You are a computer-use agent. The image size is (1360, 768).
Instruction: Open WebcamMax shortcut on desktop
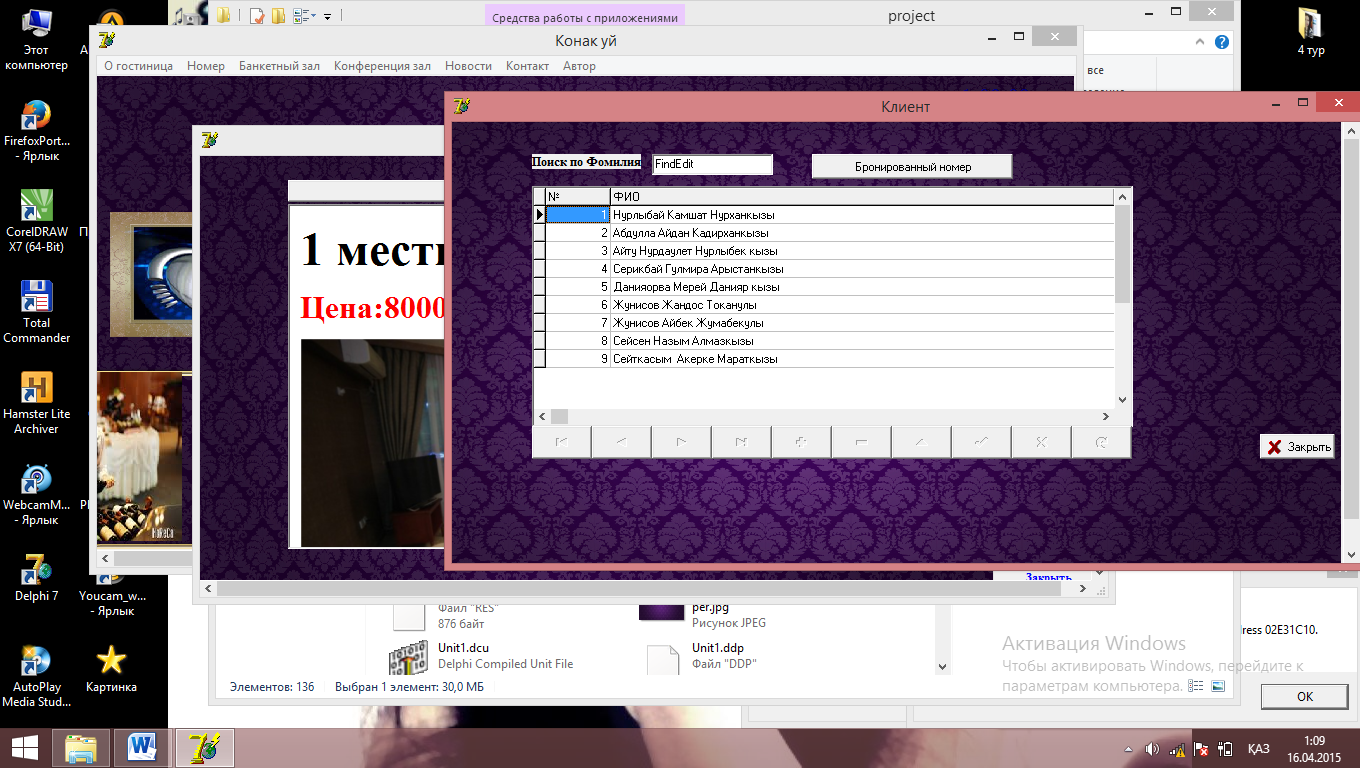pyautogui.click(x=37, y=495)
